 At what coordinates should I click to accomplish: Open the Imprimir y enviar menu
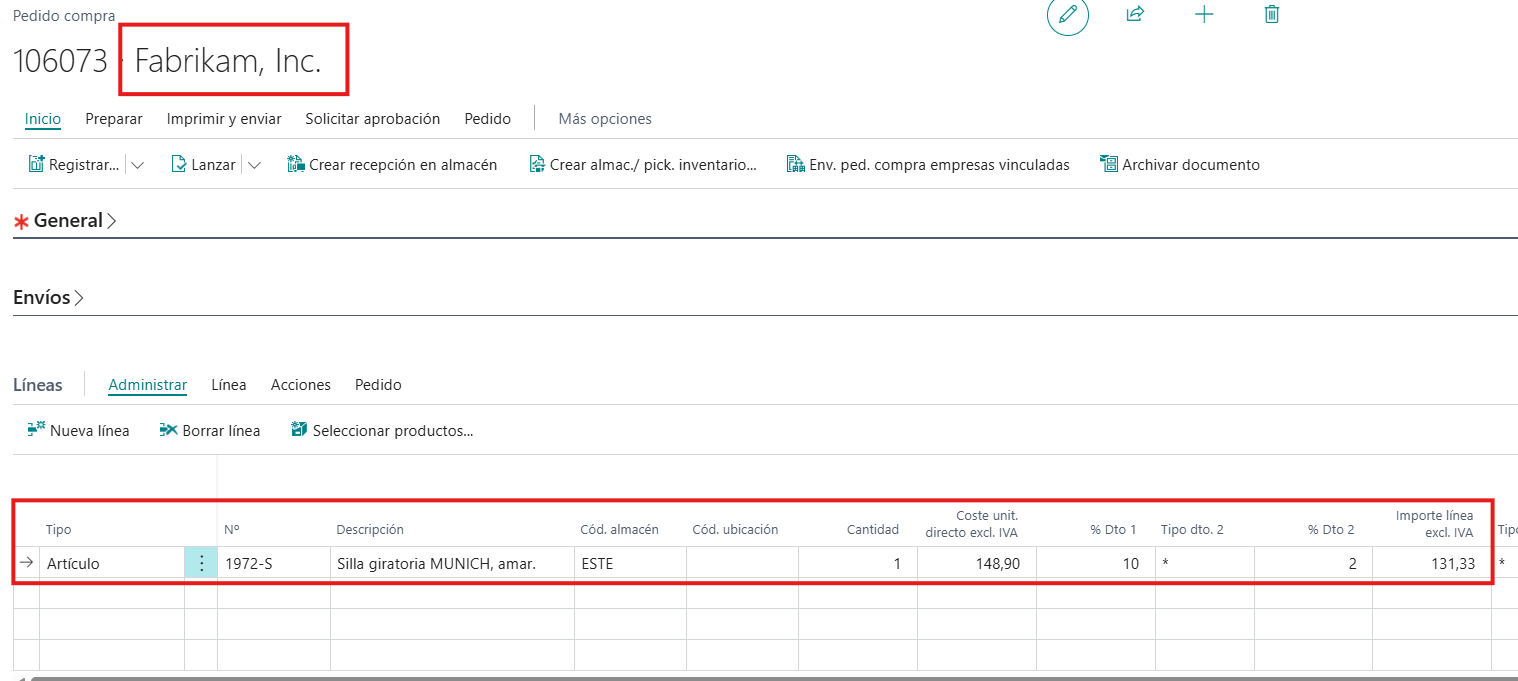tap(224, 119)
